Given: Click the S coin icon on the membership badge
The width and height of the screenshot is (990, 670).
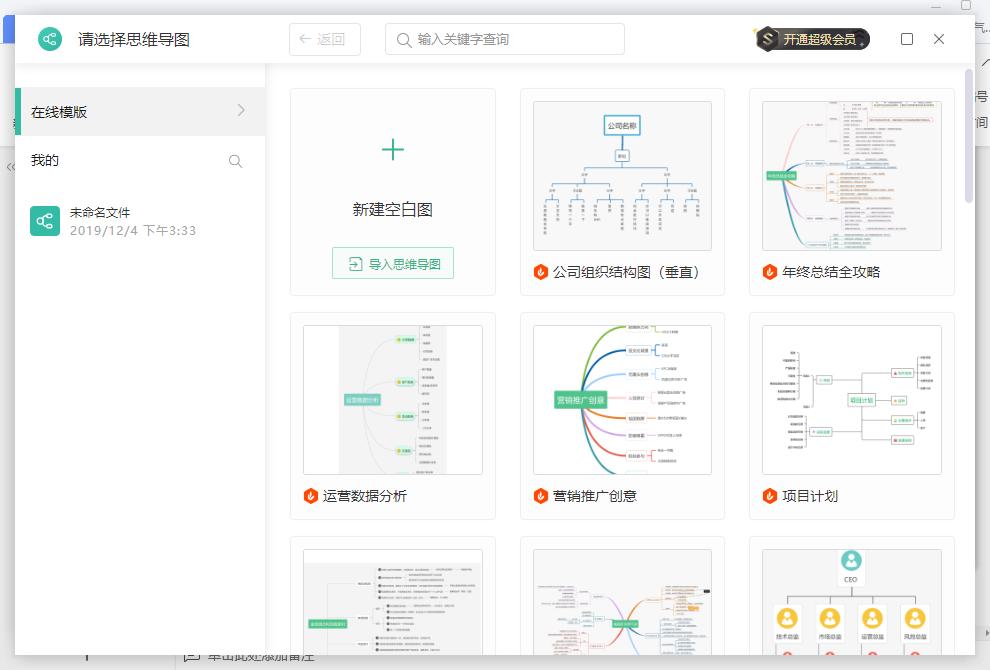Looking at the screenshot, I should [765, 38].
